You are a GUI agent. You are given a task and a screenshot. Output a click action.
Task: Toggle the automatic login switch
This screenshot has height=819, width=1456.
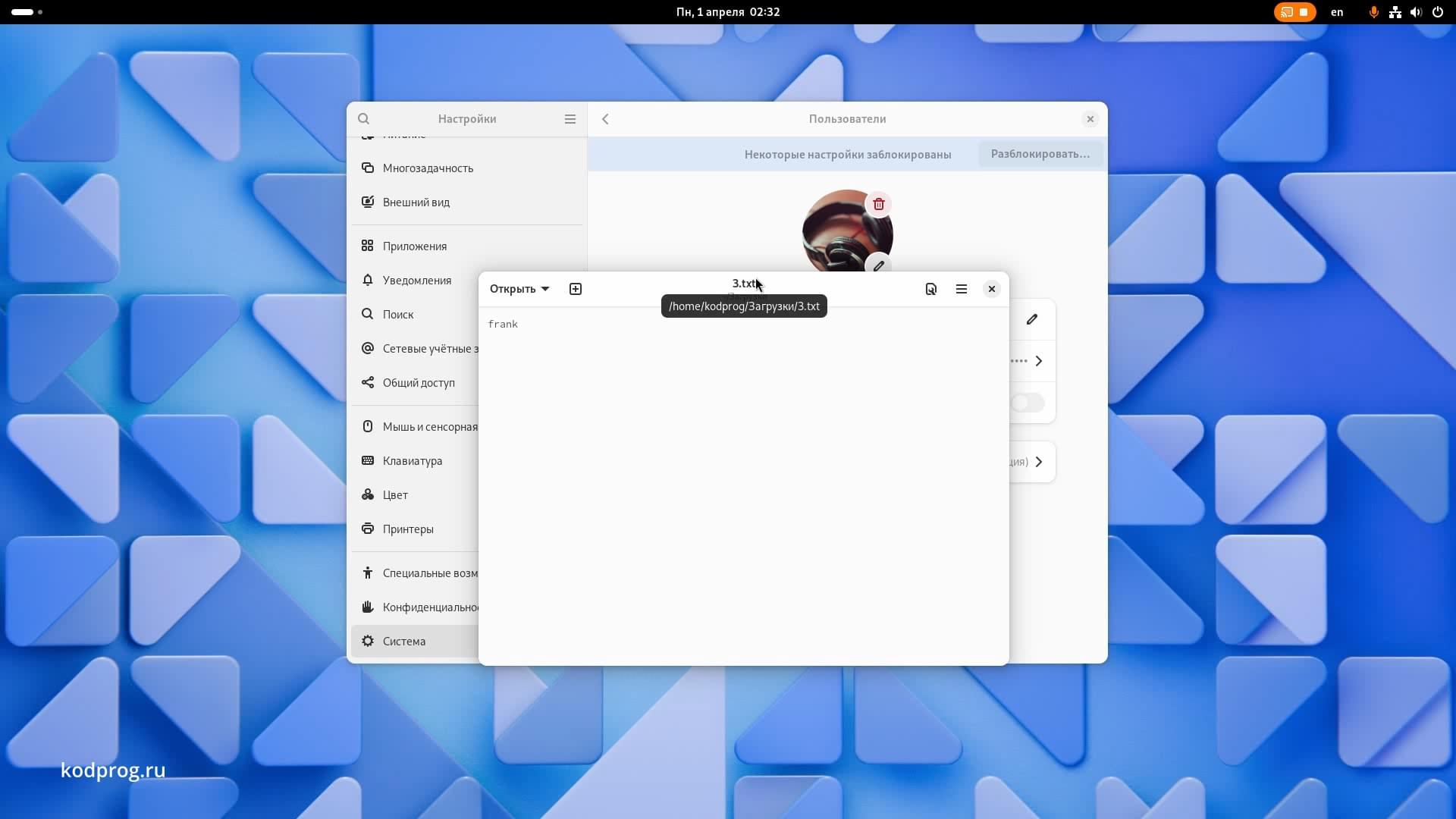click(1028, 403)
